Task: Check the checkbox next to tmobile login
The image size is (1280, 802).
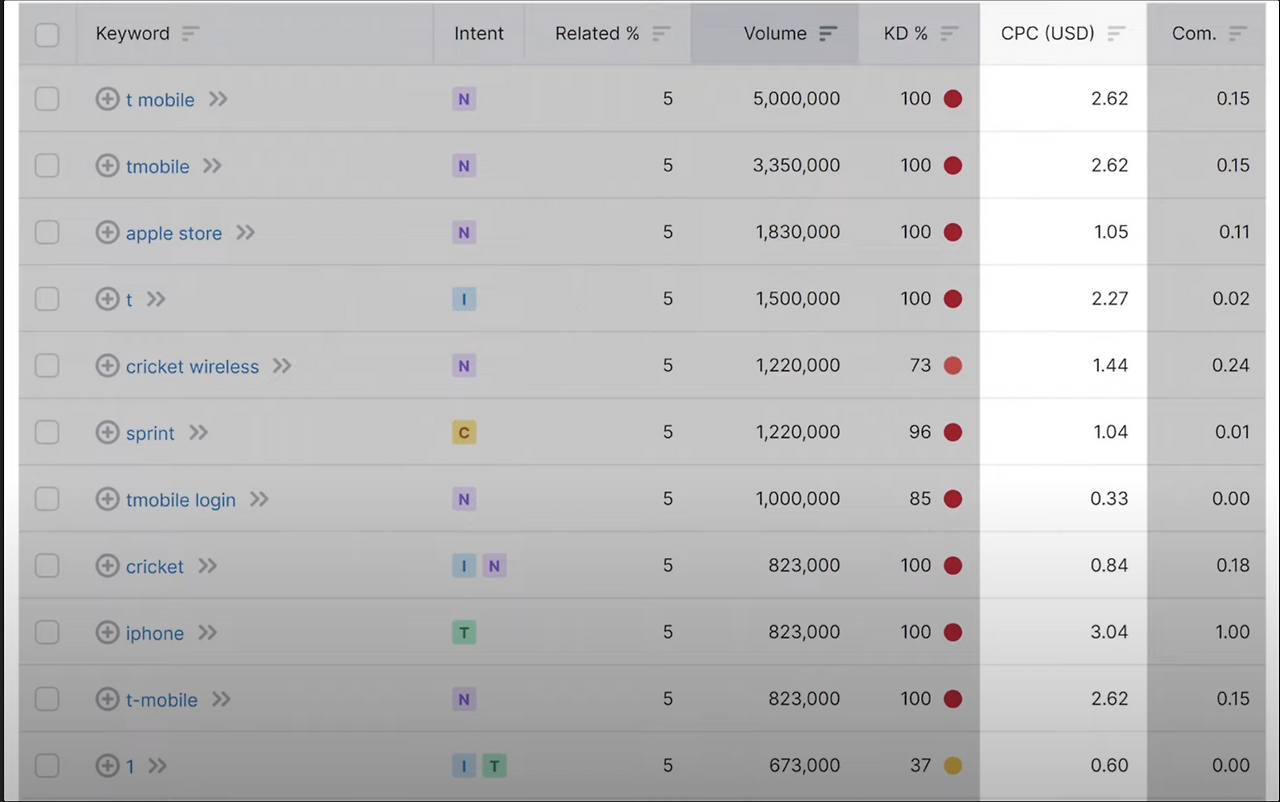Action: [47, 499]
